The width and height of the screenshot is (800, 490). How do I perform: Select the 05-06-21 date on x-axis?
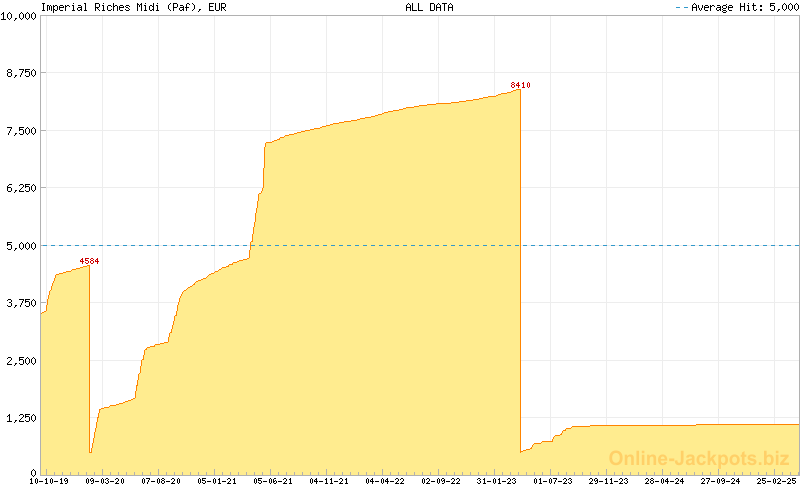click(273, 481)
